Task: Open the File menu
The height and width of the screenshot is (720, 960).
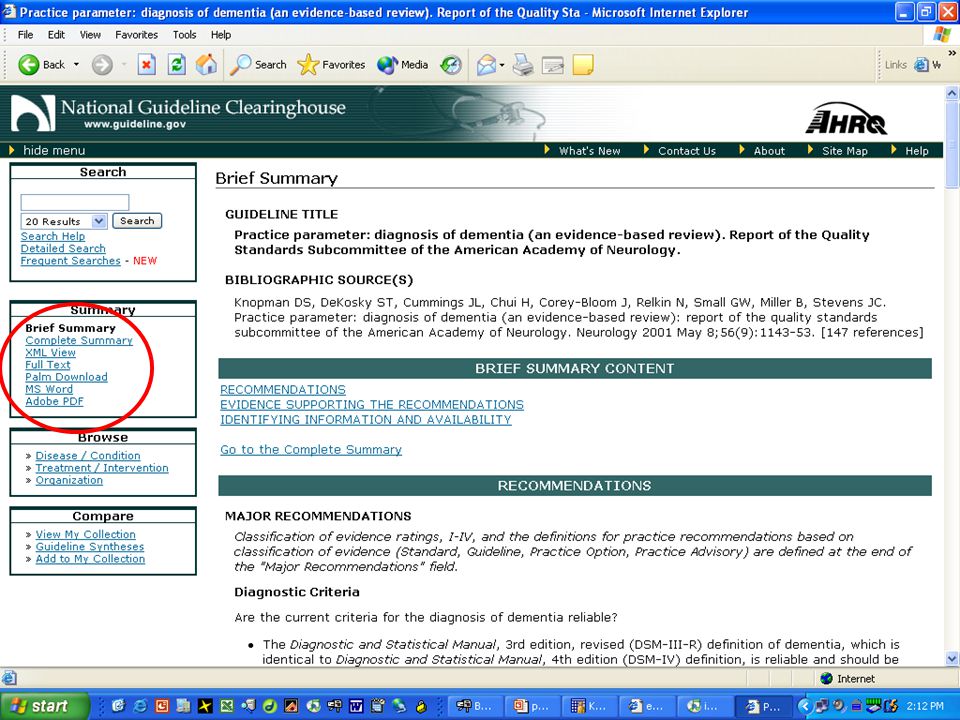Action: tap(25, 35)
